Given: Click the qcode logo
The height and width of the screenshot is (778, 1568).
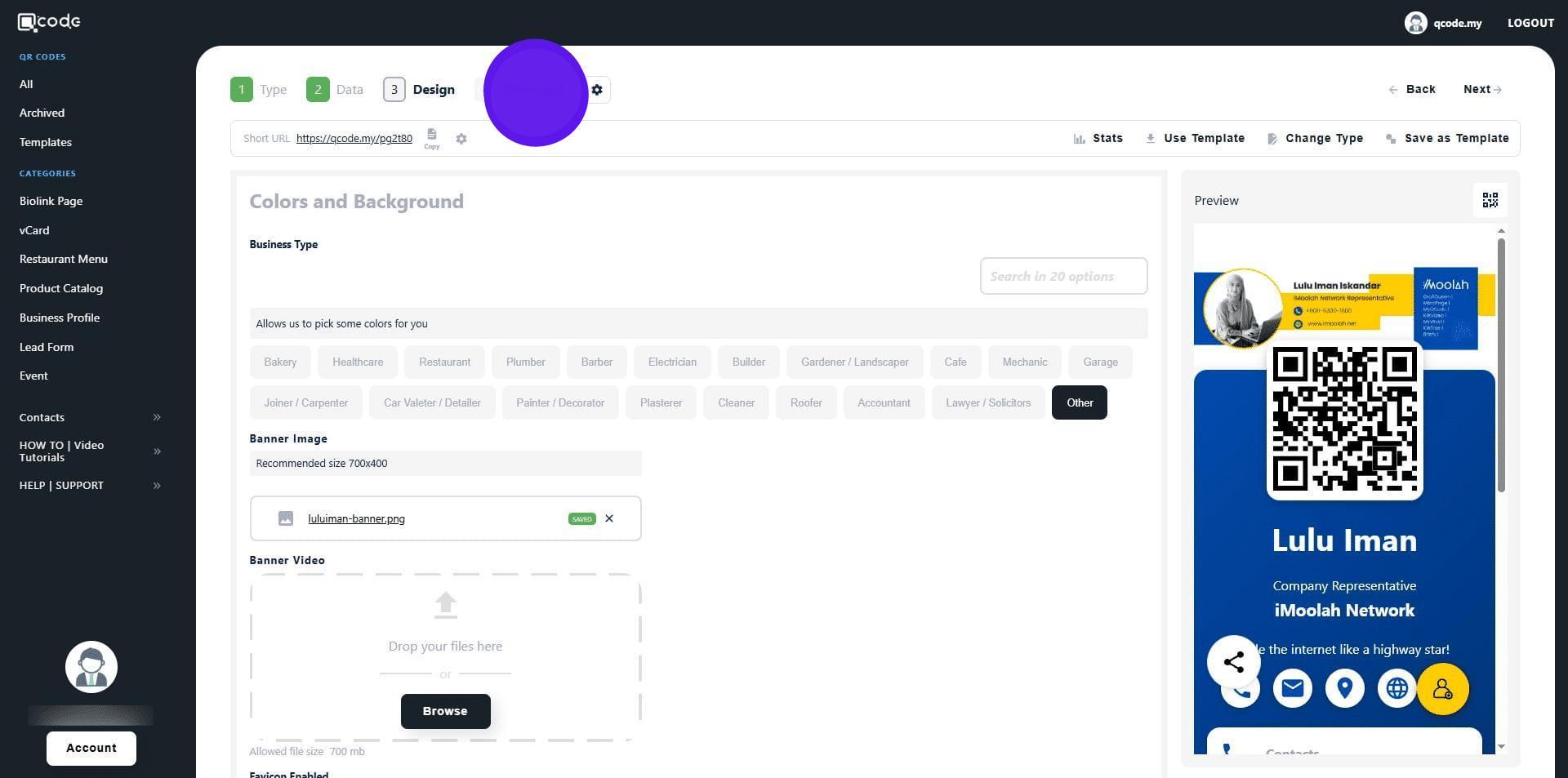Looking at the screenshot, I should tap(49, 22).
